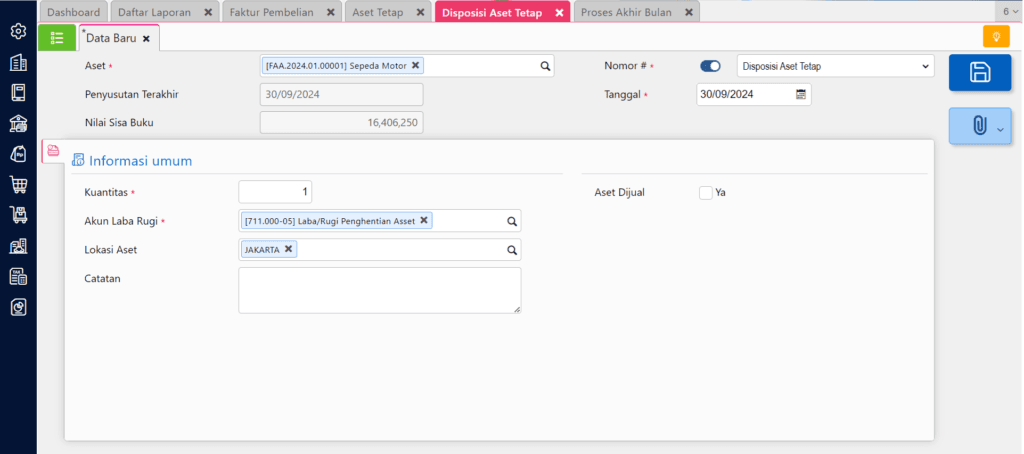Expand the paperclip attachment dropdown
Image resolution: width=1024 pixels, height=454 pixels.
(979, 126)
